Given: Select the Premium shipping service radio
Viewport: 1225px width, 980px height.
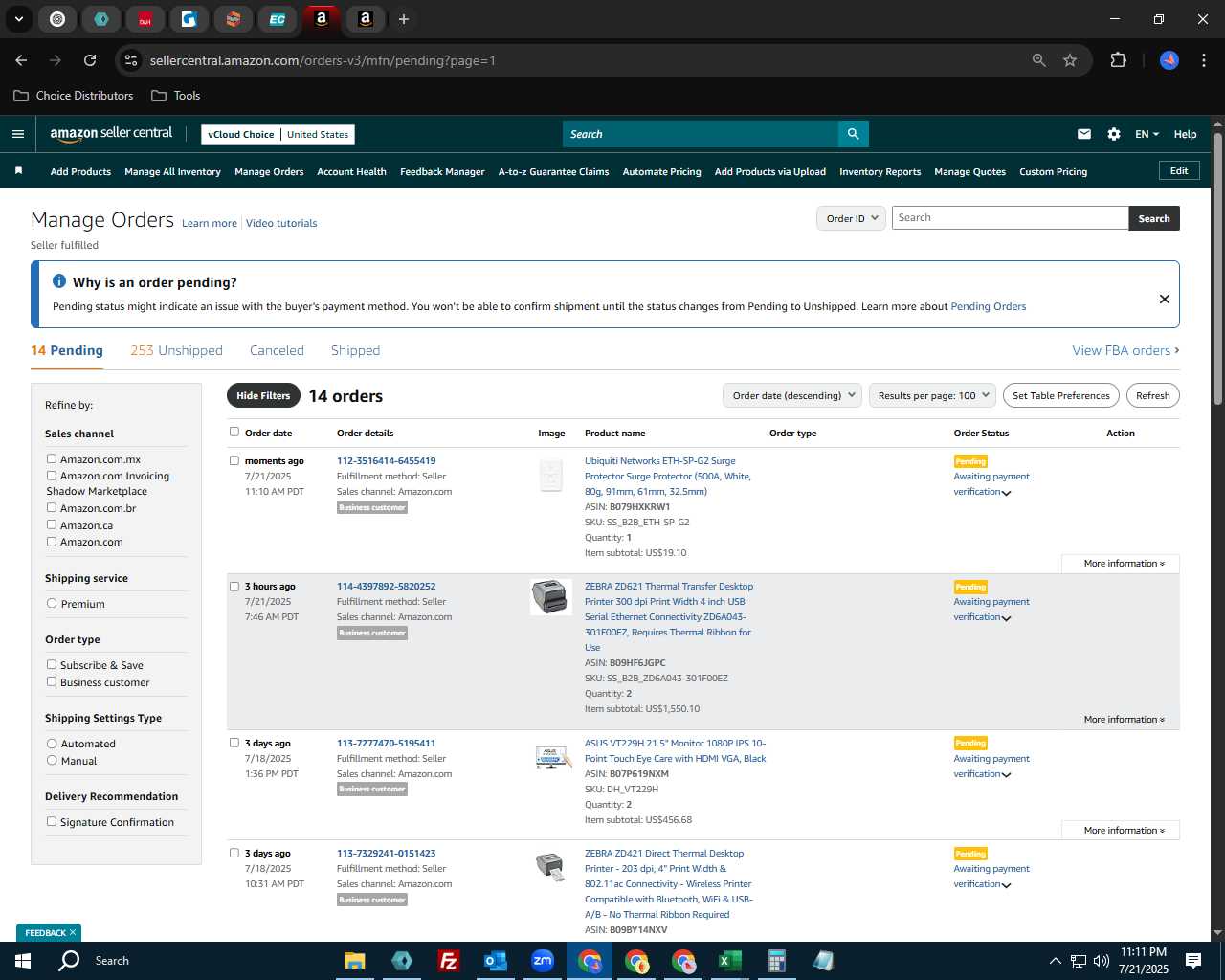Looking at the screenshot, I should (52, 604).
